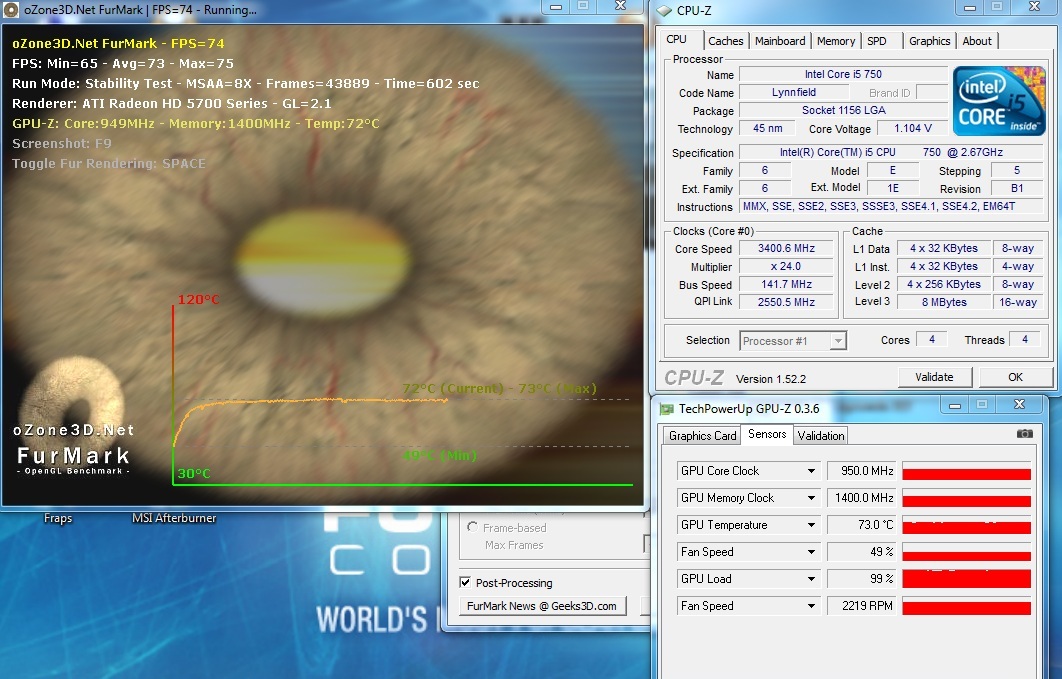1062x679 pixels.
Task: Click the GPU Core Clock red graph bar
Action: coord(967,471)
